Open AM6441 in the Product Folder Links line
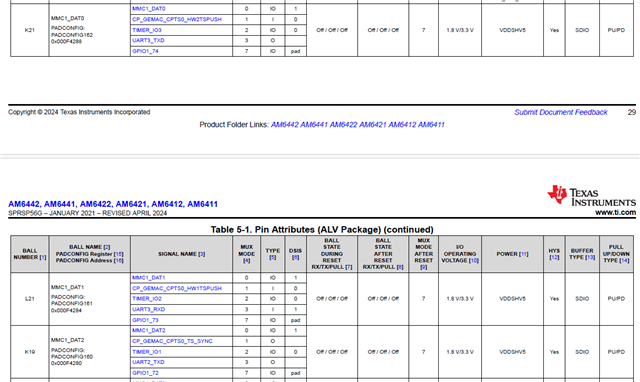 coord(314,124)
